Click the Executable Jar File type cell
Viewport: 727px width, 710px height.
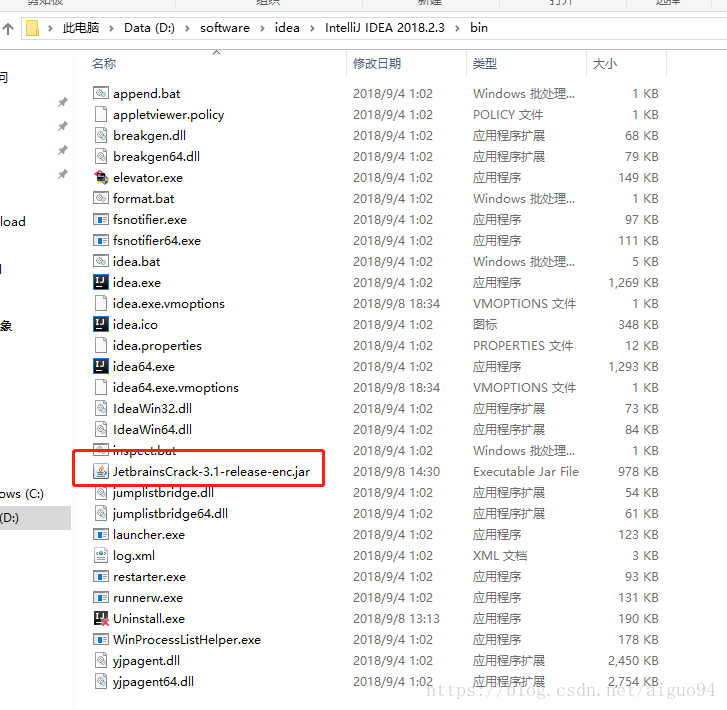526,471
